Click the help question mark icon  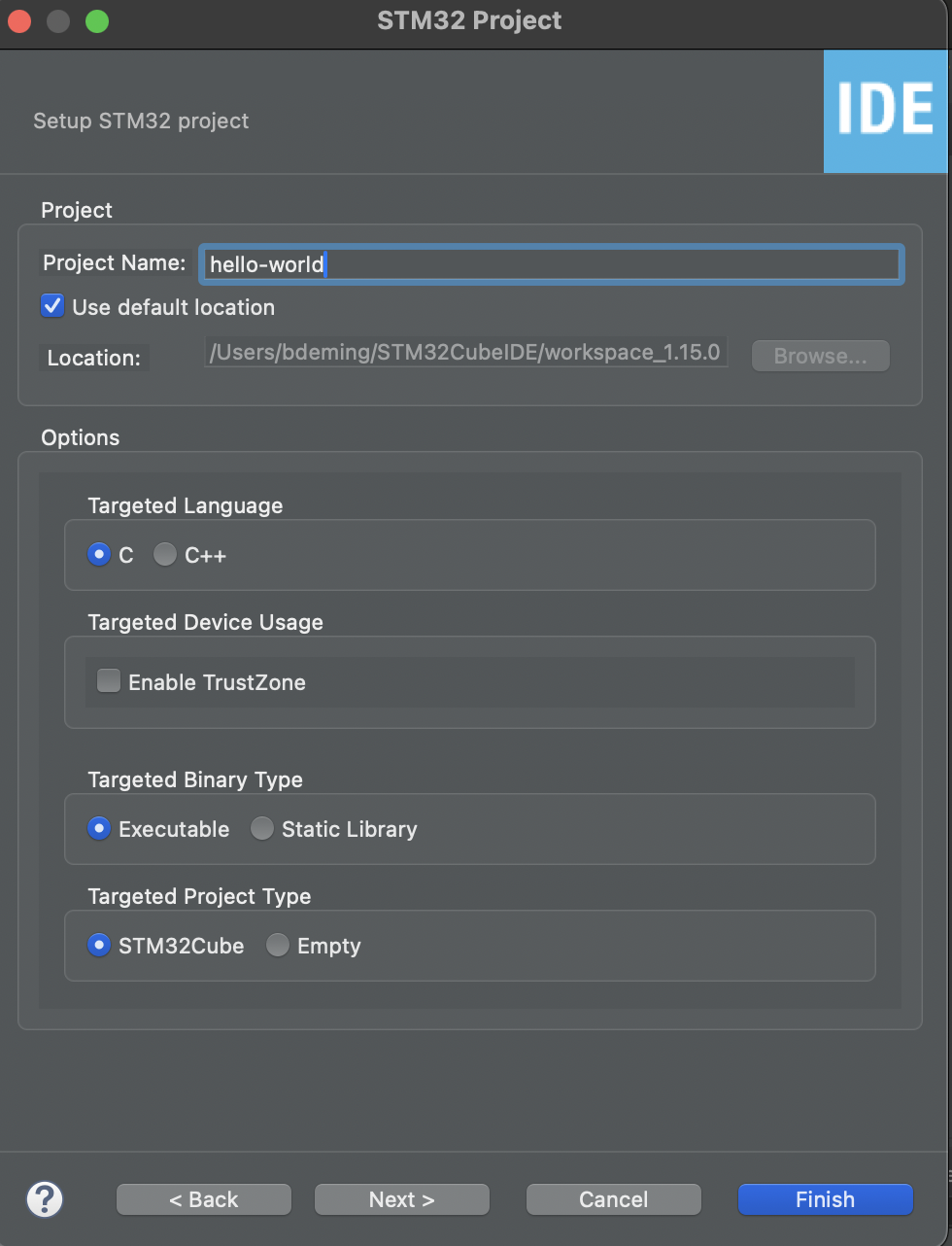(45, 1198)
